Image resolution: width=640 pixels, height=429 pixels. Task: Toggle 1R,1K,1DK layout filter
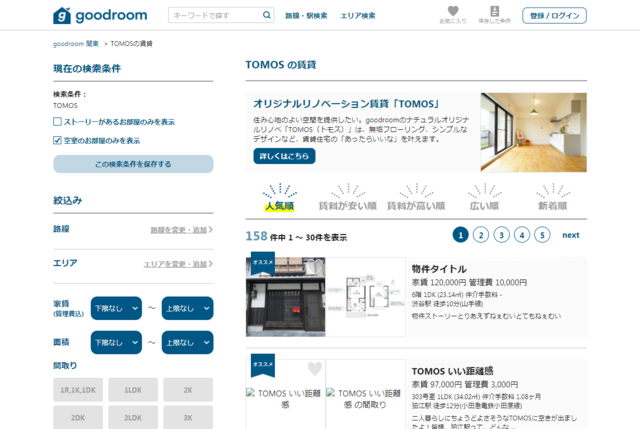click(x=78, y=390)
